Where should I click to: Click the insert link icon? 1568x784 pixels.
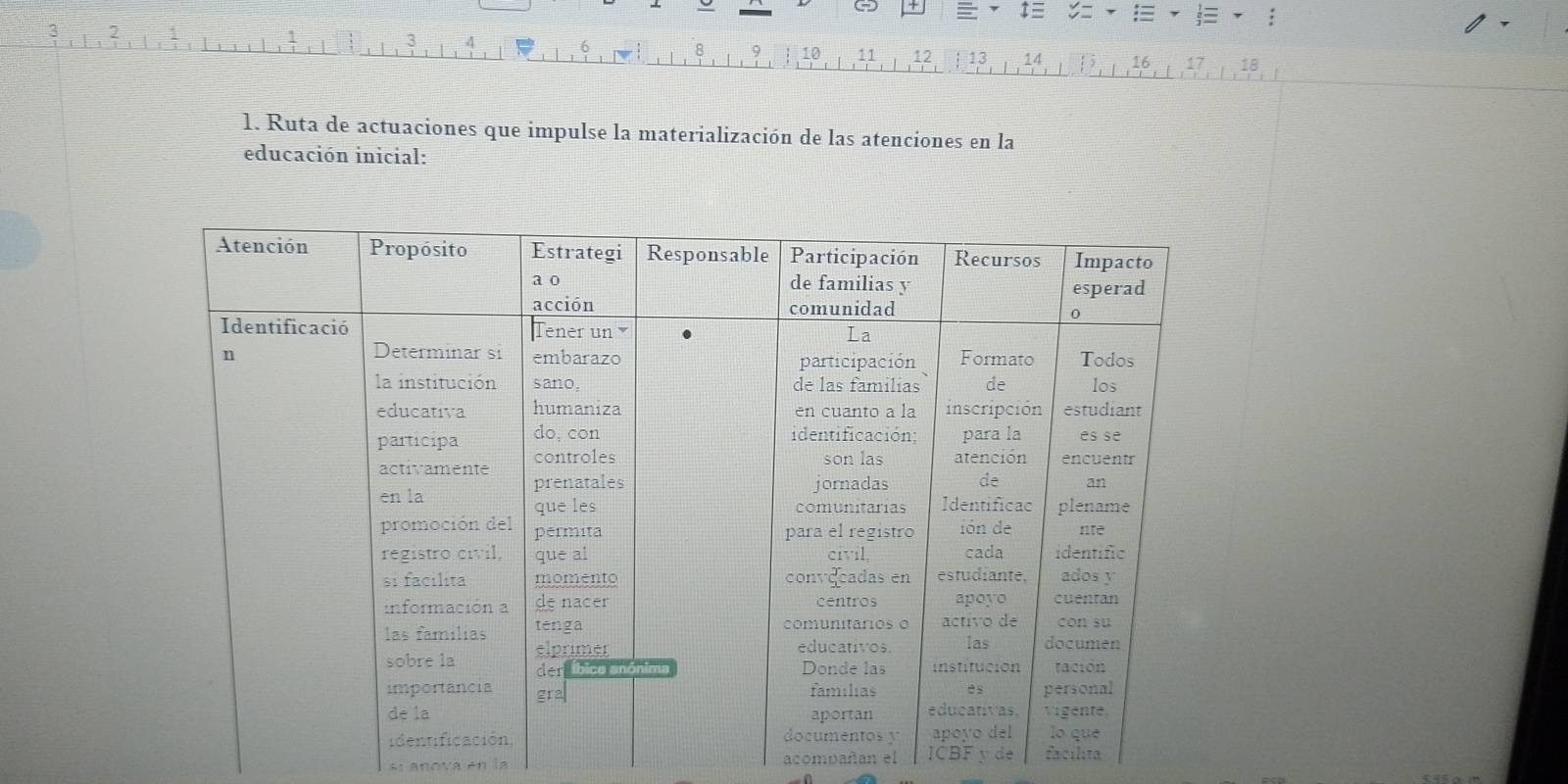864,6
